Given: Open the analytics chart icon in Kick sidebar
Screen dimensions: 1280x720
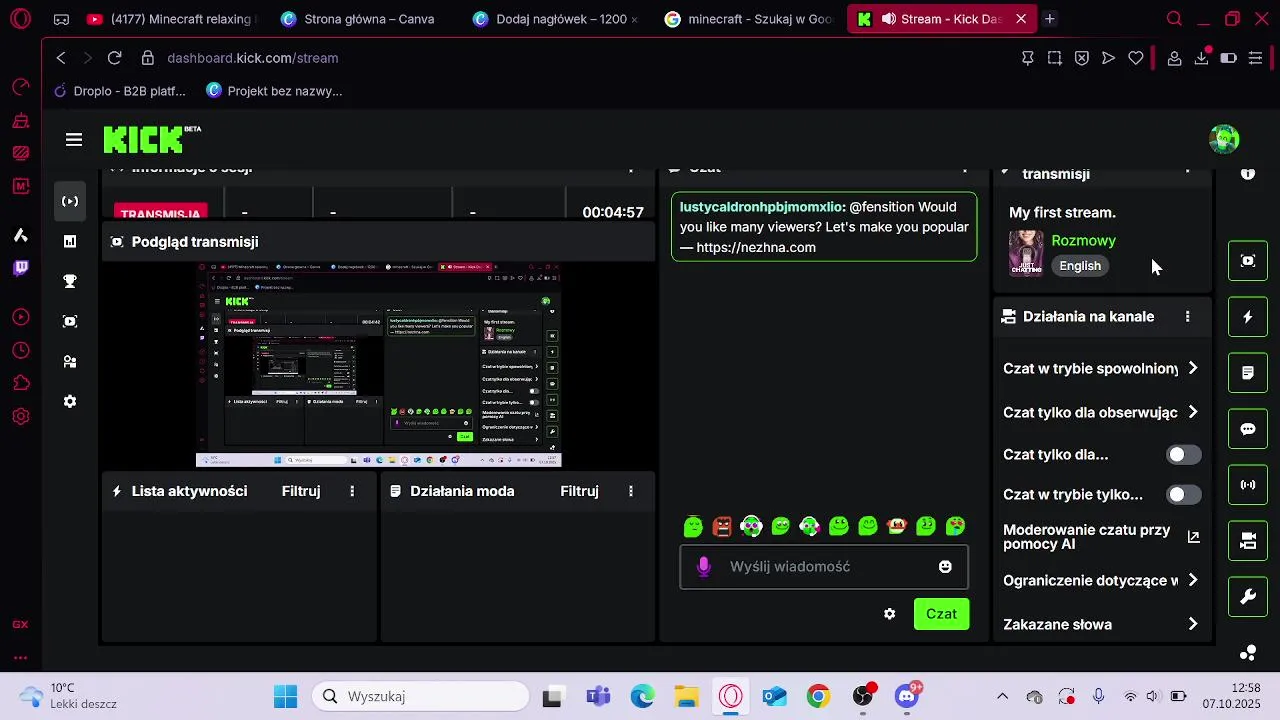Looking at the screenshot, I should tap(70, 241).
